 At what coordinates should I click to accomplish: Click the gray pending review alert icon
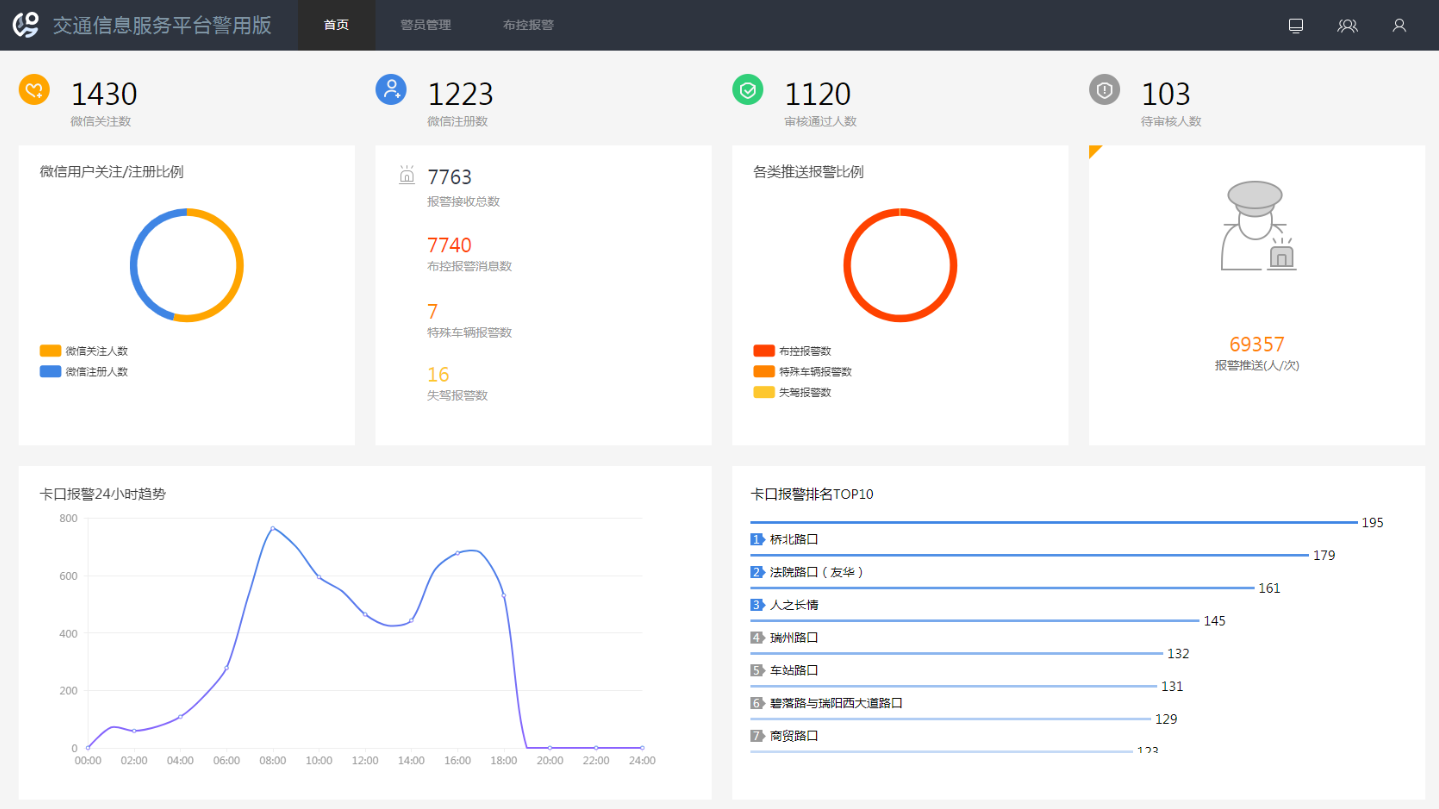coord(1104,90)
